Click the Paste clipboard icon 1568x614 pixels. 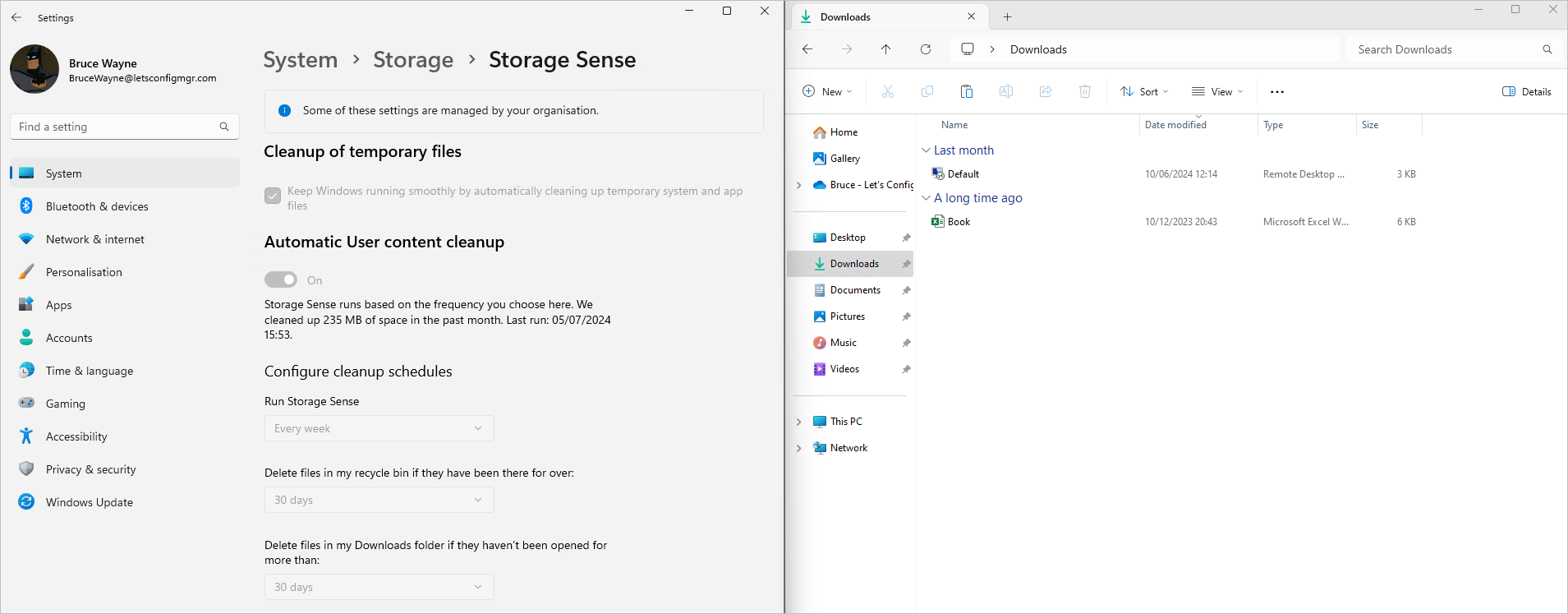tap(967, 92)
